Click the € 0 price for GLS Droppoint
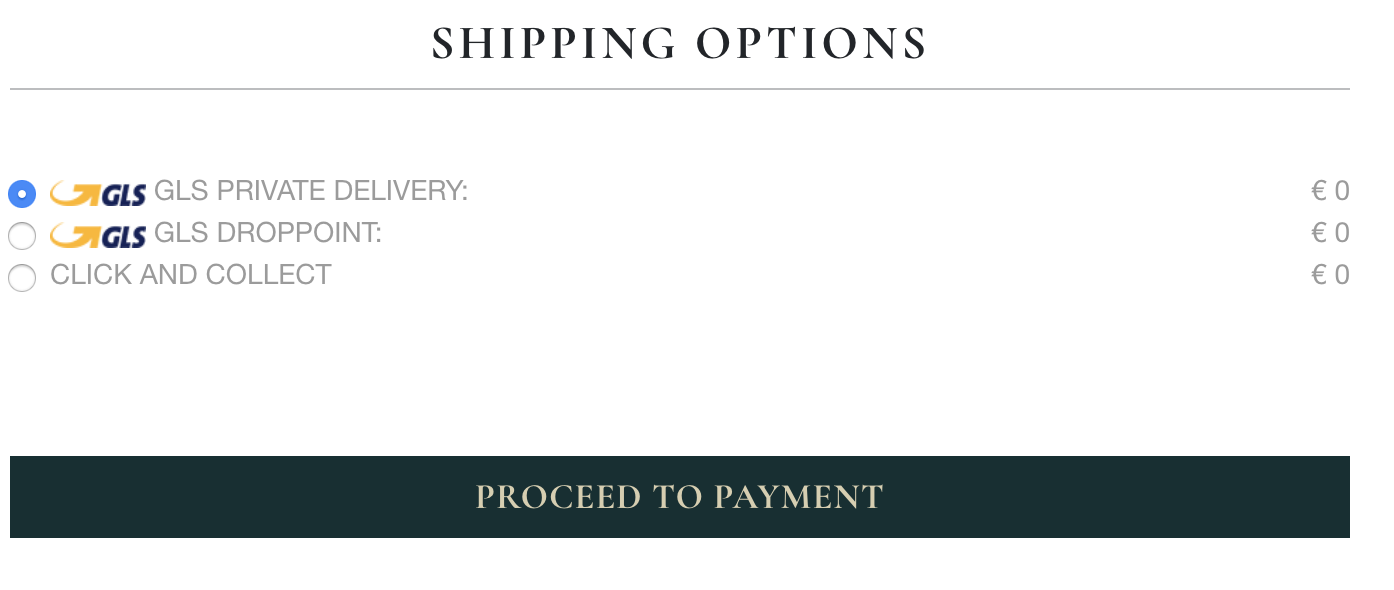 pos(1330,232)
